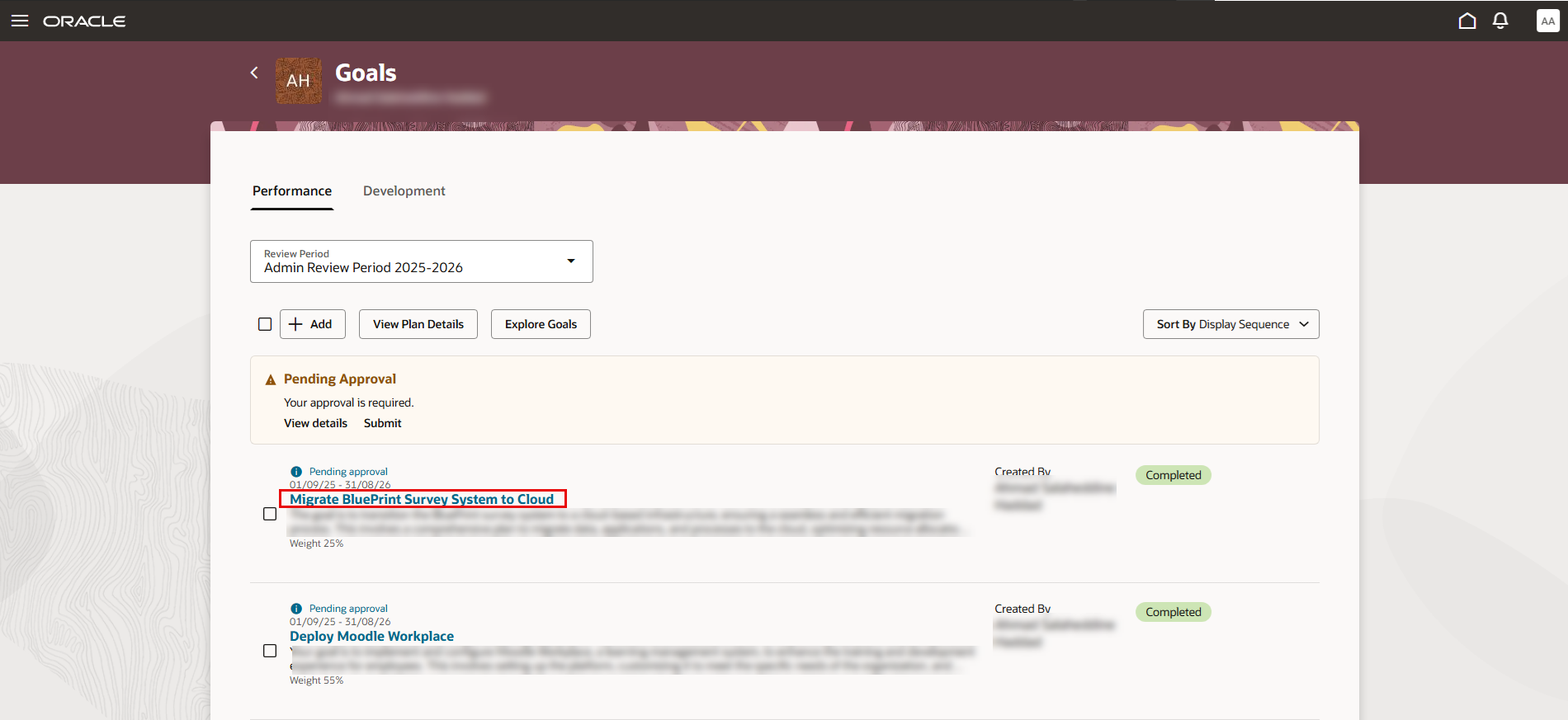Check the Migrate BluePrint Survey System goal checkbox
1568x720 pixels.
(x=270, y=514)
